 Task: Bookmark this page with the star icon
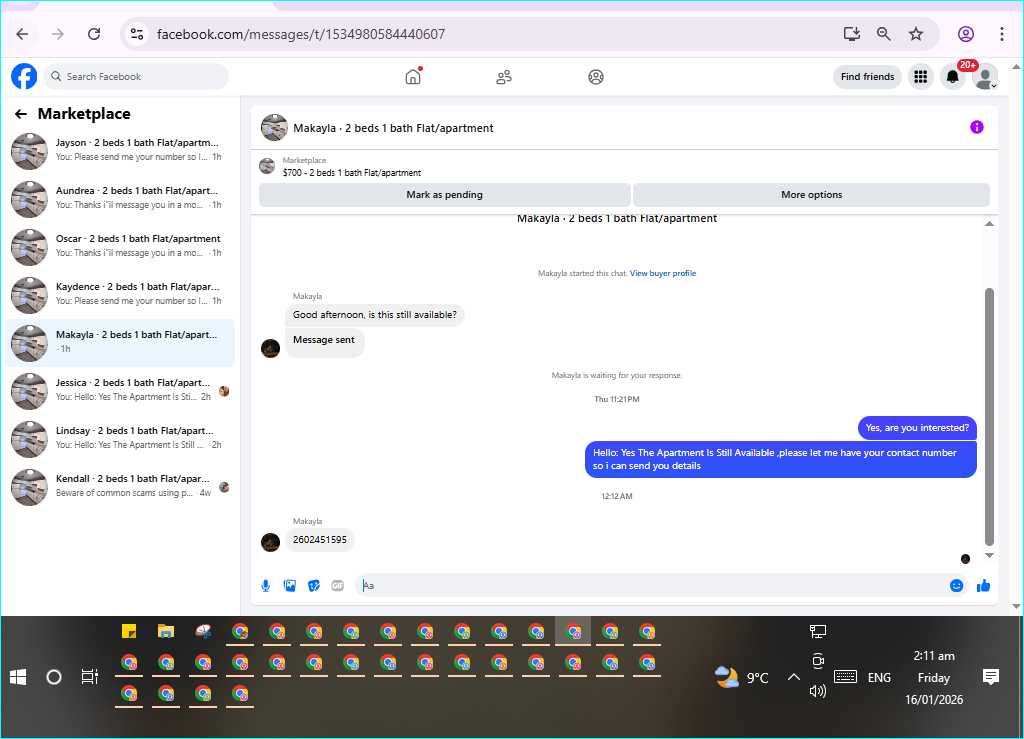coord(916,34)
